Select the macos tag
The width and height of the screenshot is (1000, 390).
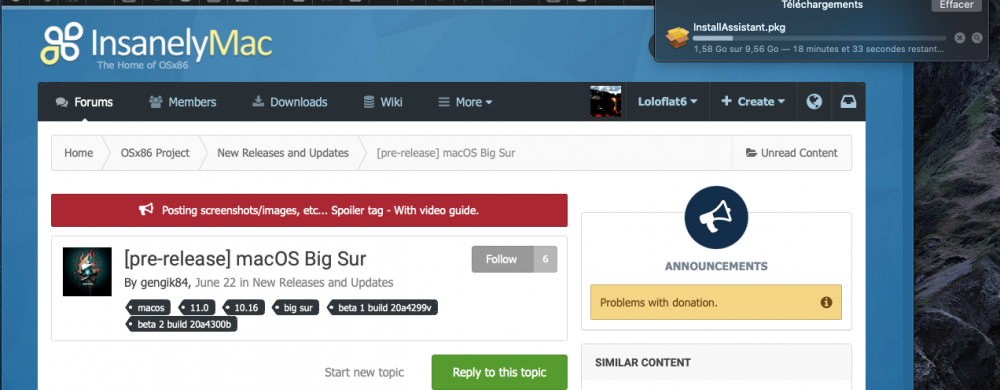point(149,308)
